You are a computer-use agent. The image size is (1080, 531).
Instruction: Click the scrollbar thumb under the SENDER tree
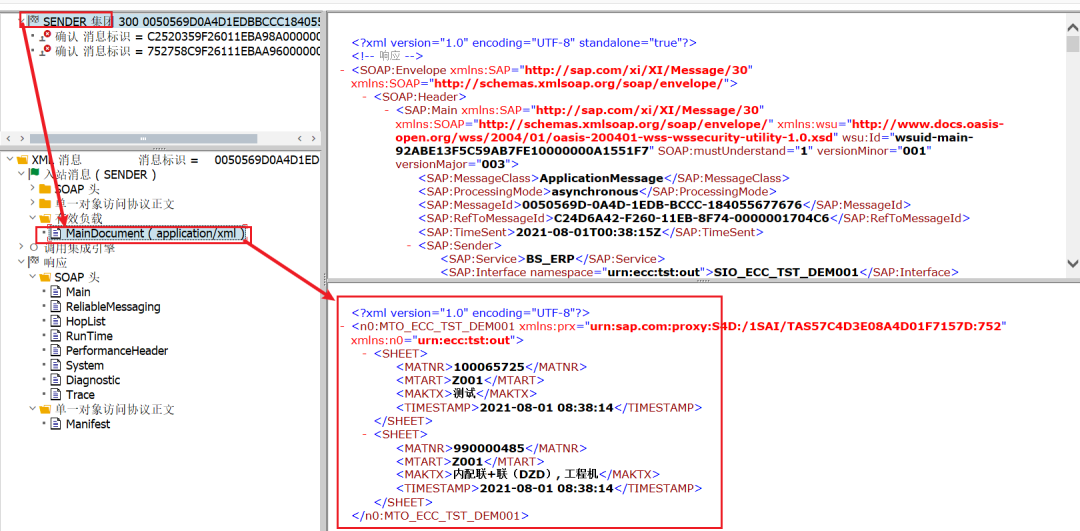click(143, 138)
